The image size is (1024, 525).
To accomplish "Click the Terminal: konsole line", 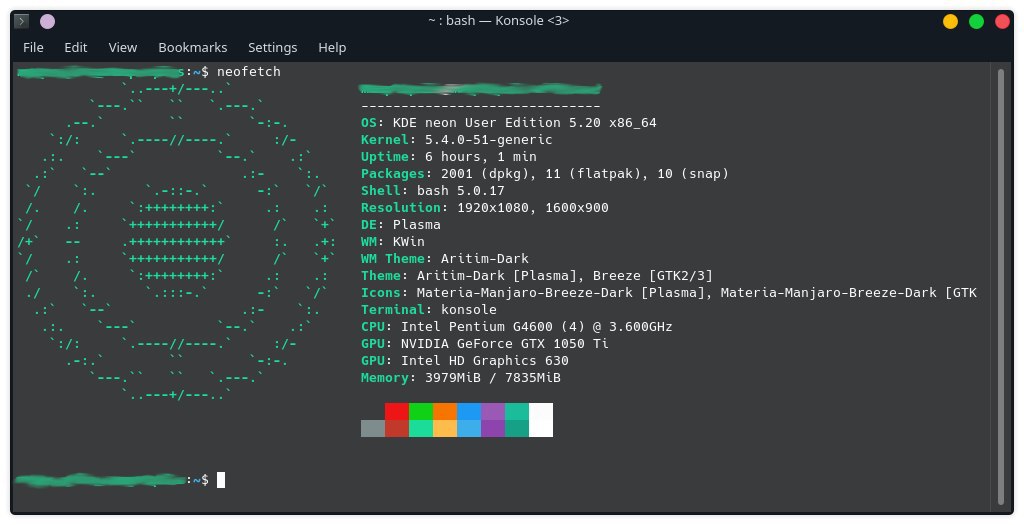I will click(428, 309).
